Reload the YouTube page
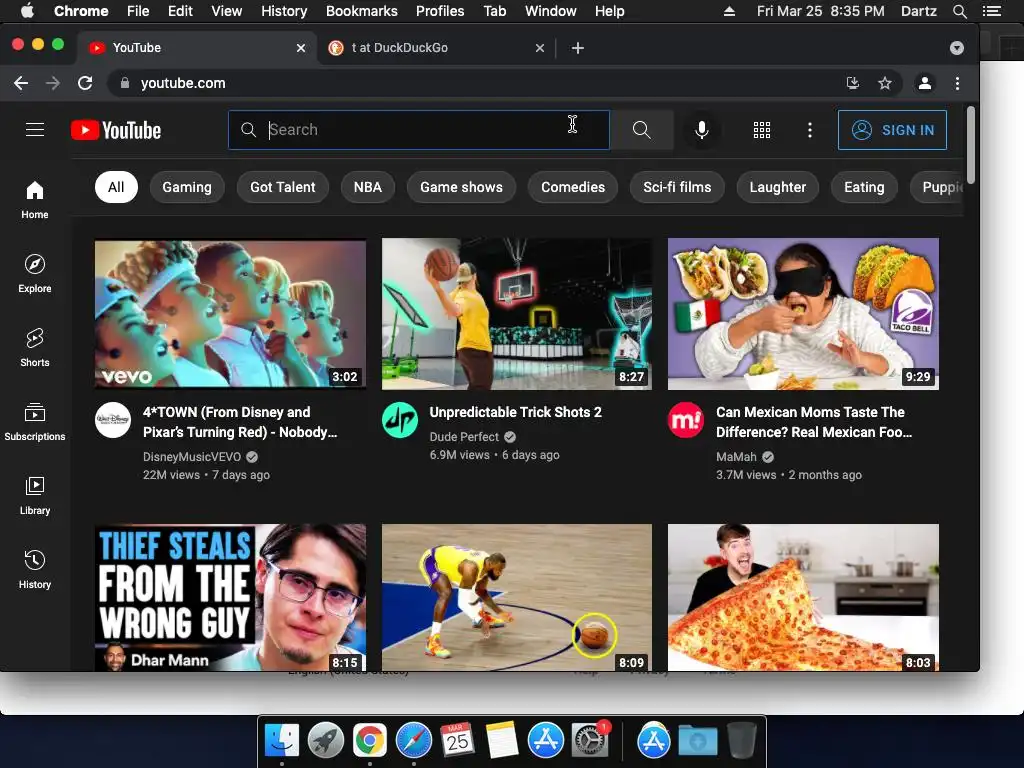 click(85, 83)
